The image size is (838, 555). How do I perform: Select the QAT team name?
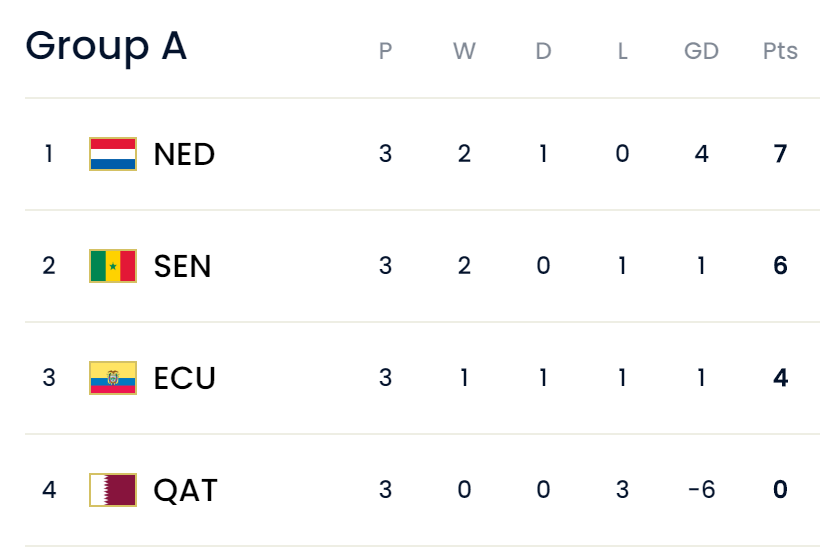pos(185,490)
